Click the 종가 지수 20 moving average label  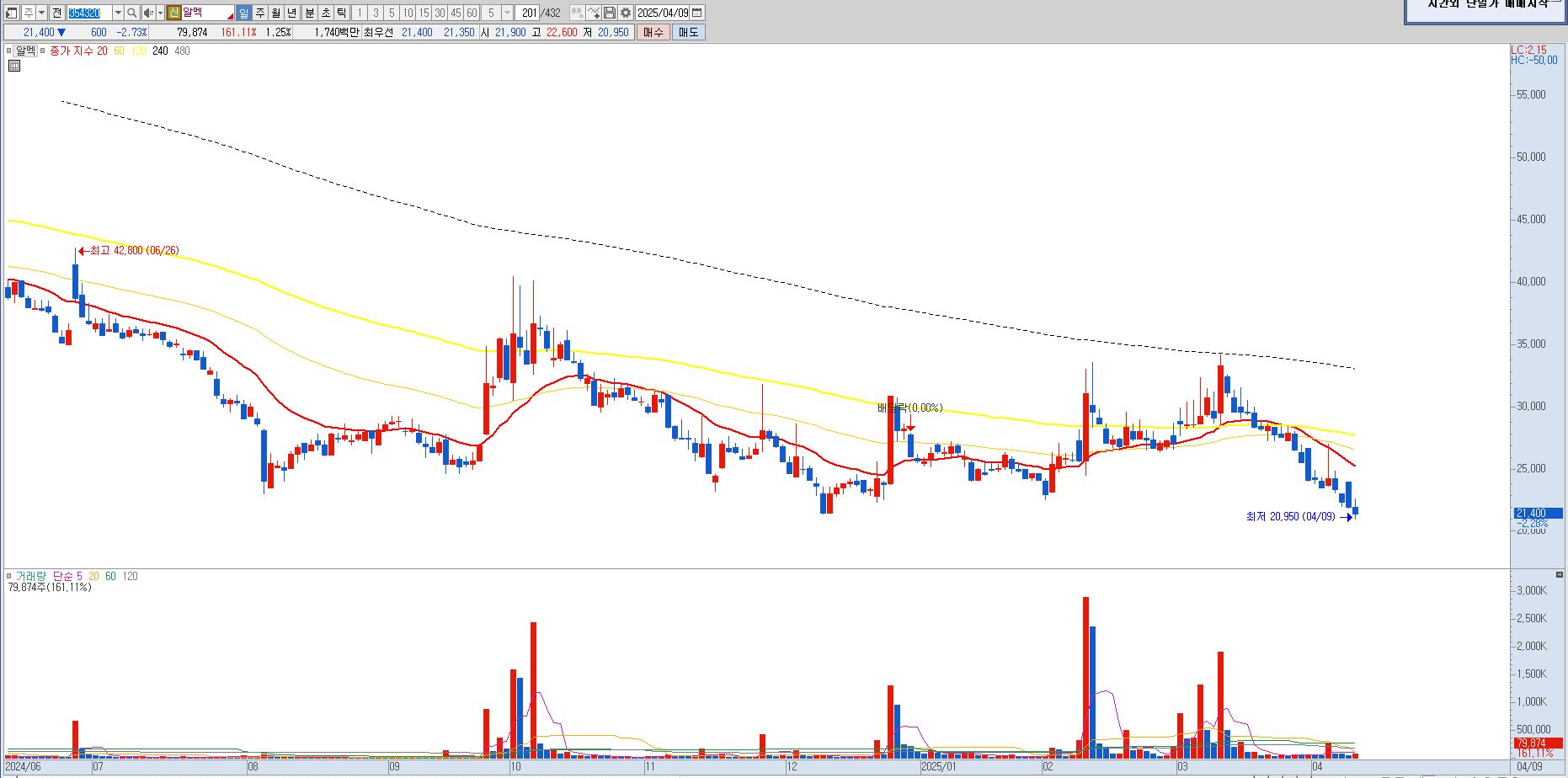pyautogui.click(x=78, y=51)
